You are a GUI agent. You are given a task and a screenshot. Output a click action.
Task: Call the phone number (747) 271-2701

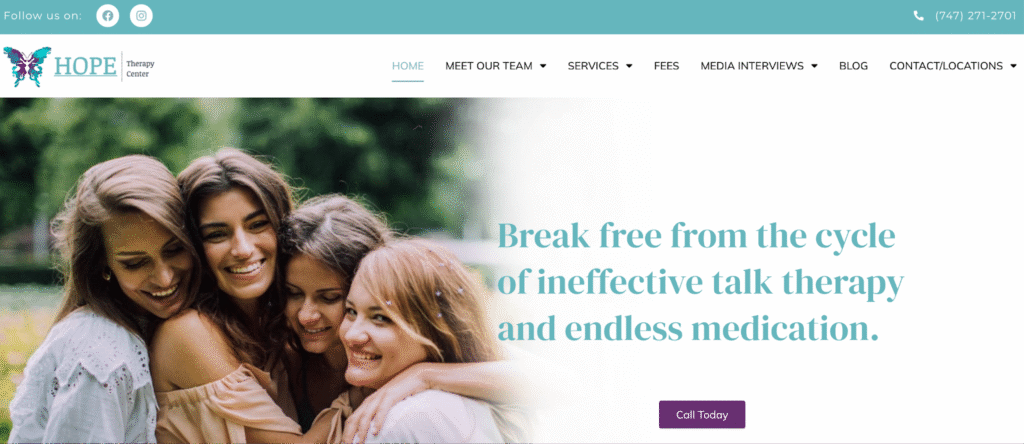[x=975, y=16]
